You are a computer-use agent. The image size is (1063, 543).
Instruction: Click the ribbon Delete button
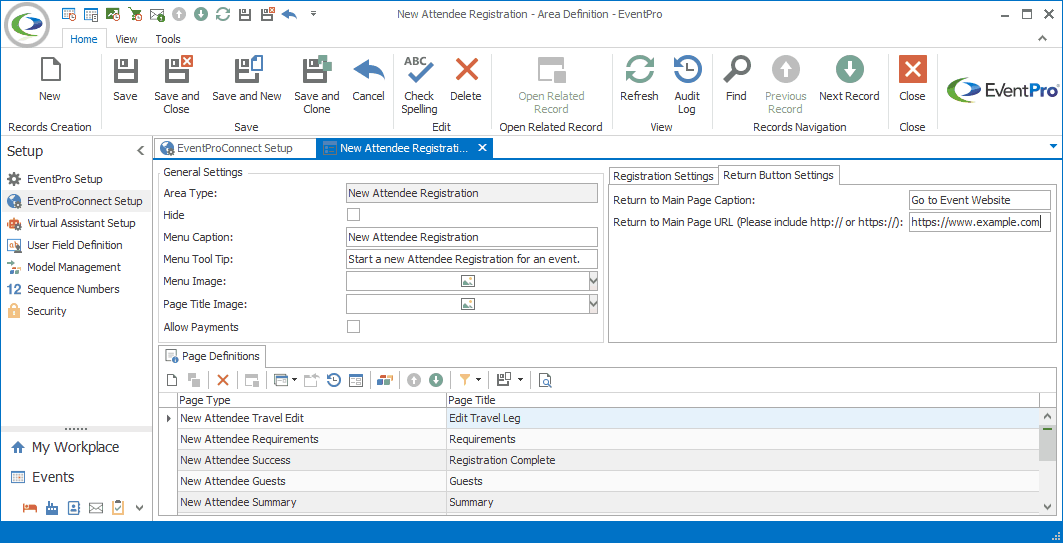click(466, 79)
